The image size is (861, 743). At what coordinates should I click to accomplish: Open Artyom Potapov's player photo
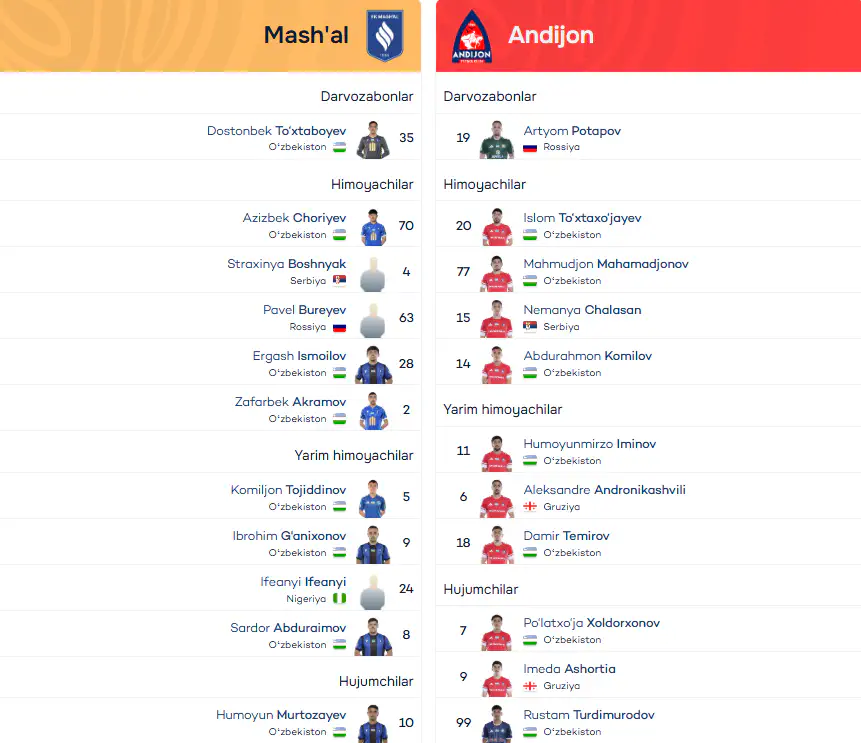point(497,139)
